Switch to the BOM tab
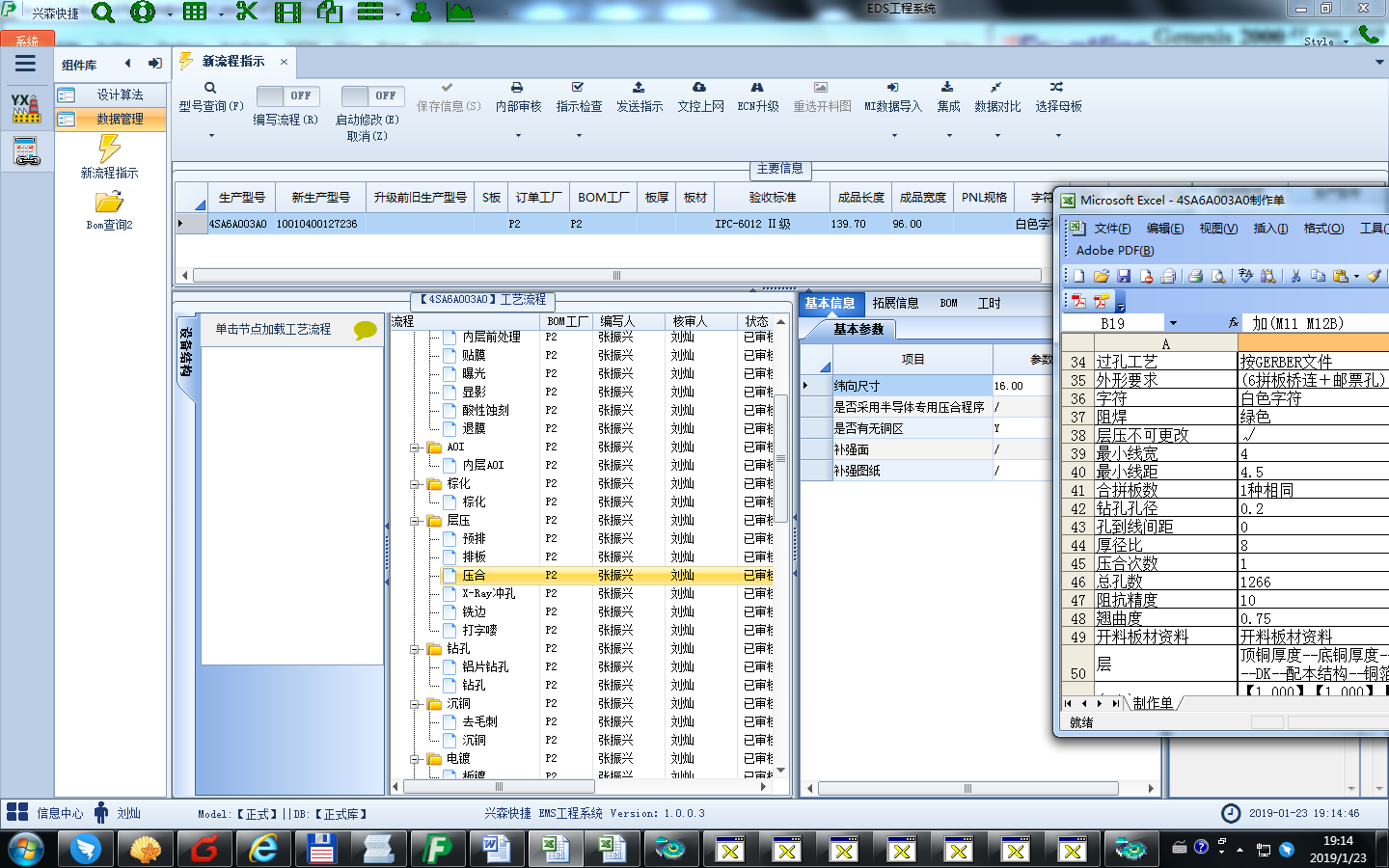Image resolution: width=1389 pixels, height=868 pixels. [x=948, y=303]
